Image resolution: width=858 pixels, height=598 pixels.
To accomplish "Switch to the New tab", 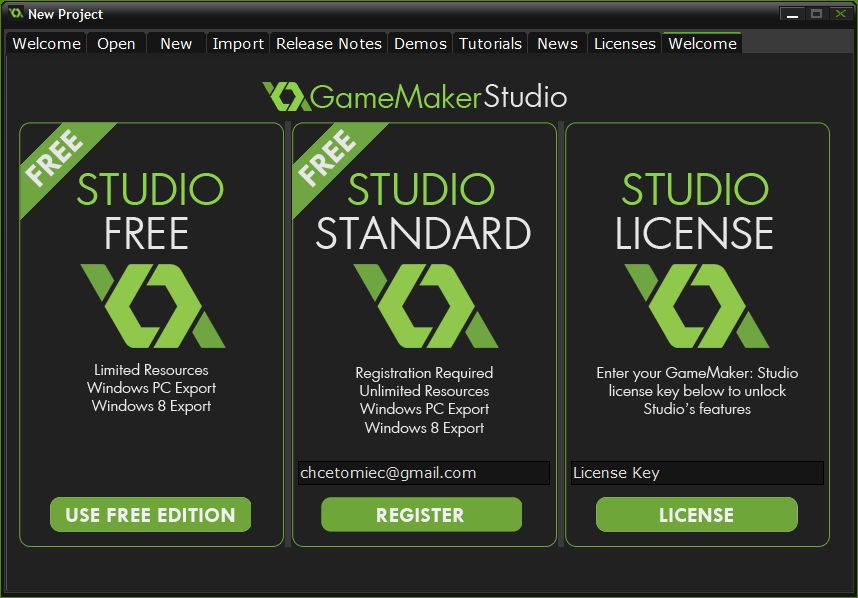I will (176, 44).
